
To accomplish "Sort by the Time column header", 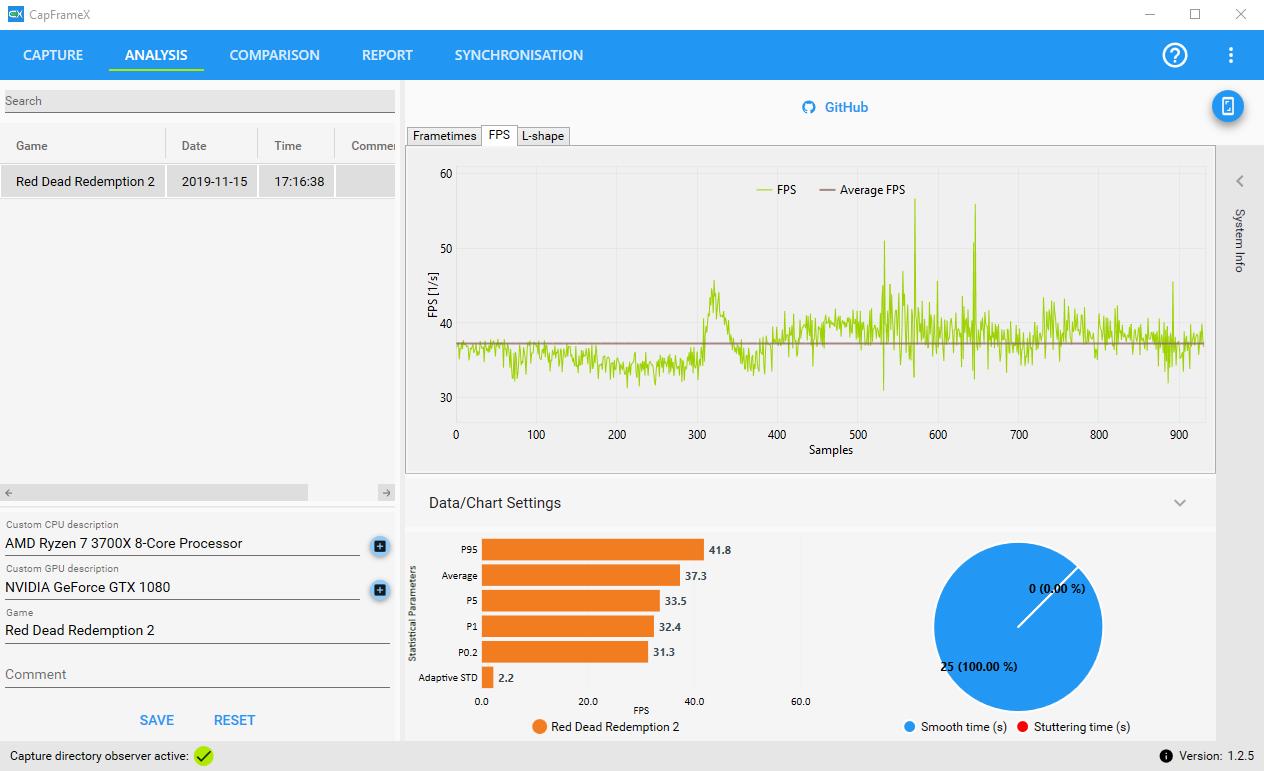I will click(x=296, y=146).
